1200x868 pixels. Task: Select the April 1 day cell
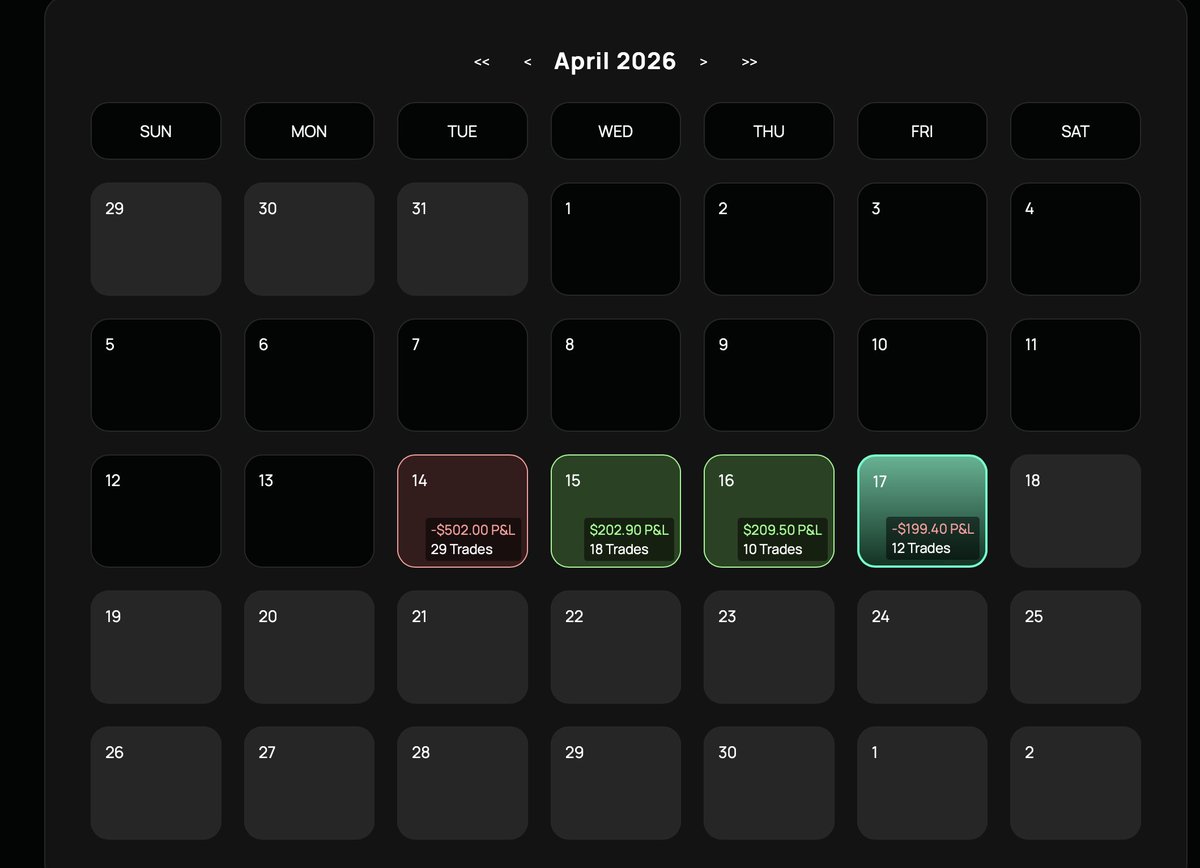(616, 239)
